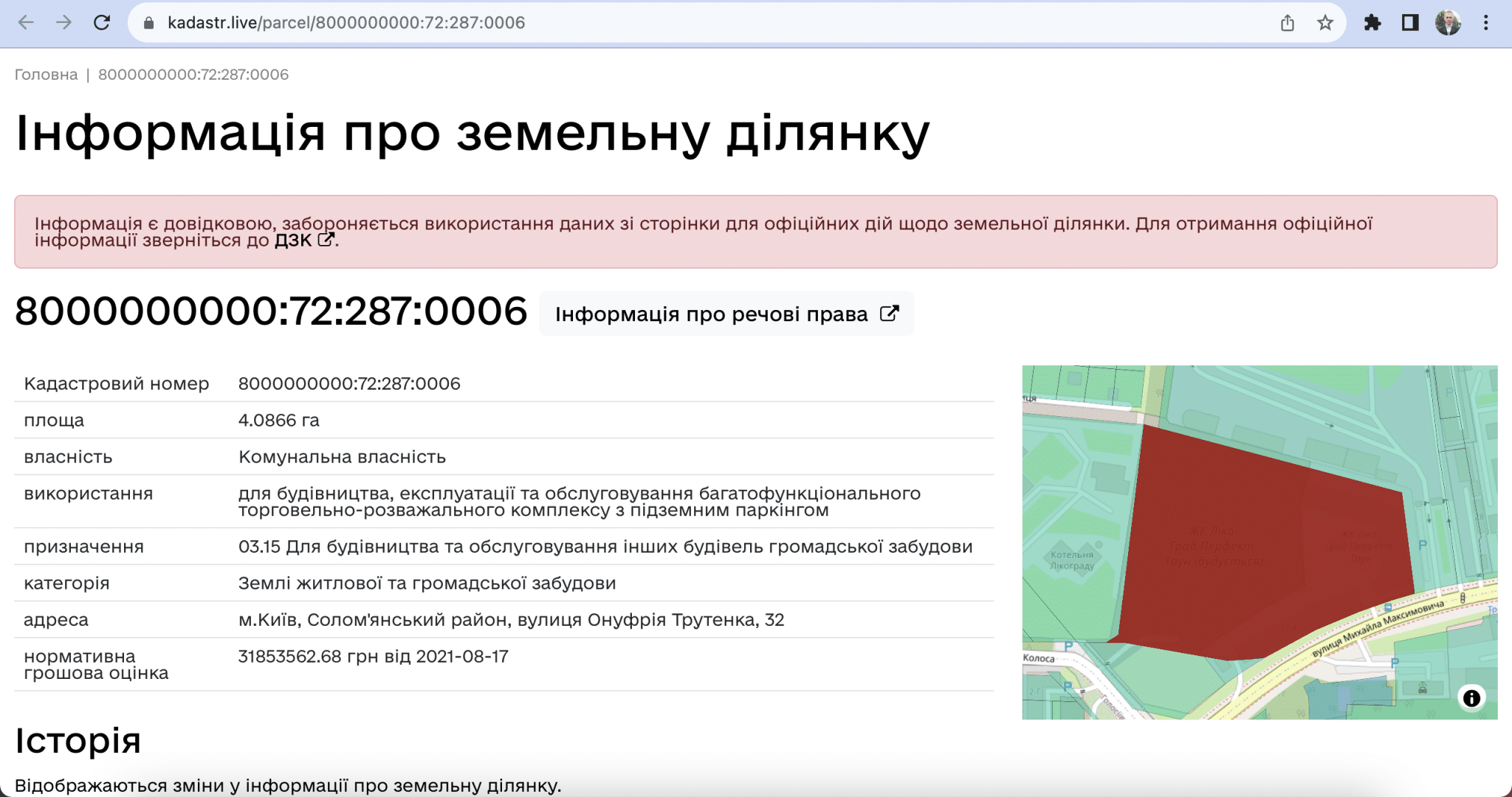This screenshot has width=1512, height=797.
Task: Click the parcel number breadcrumb item
Action: [193, 75]
